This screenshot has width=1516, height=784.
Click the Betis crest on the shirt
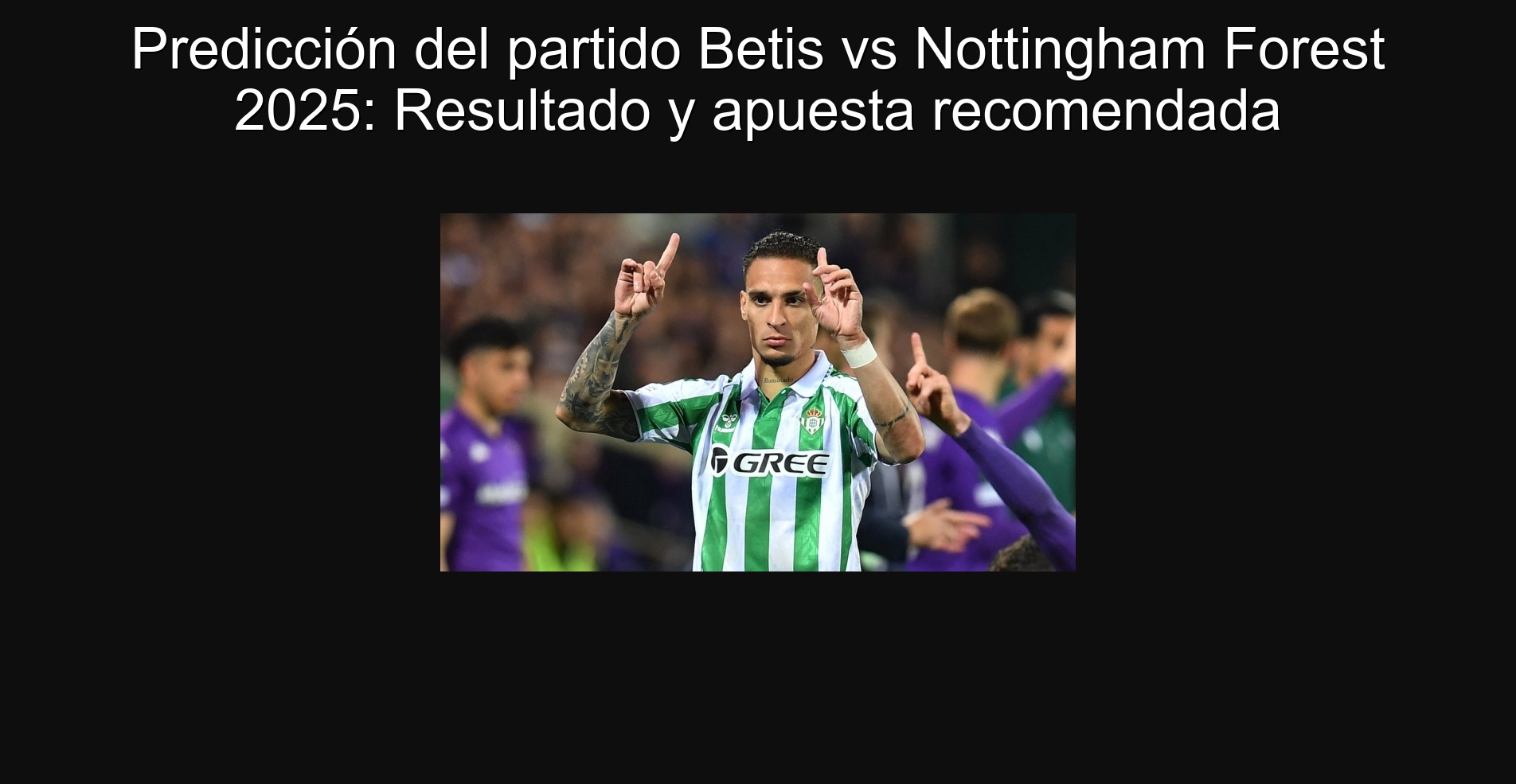pyautogui.click(x=812, y=421)
